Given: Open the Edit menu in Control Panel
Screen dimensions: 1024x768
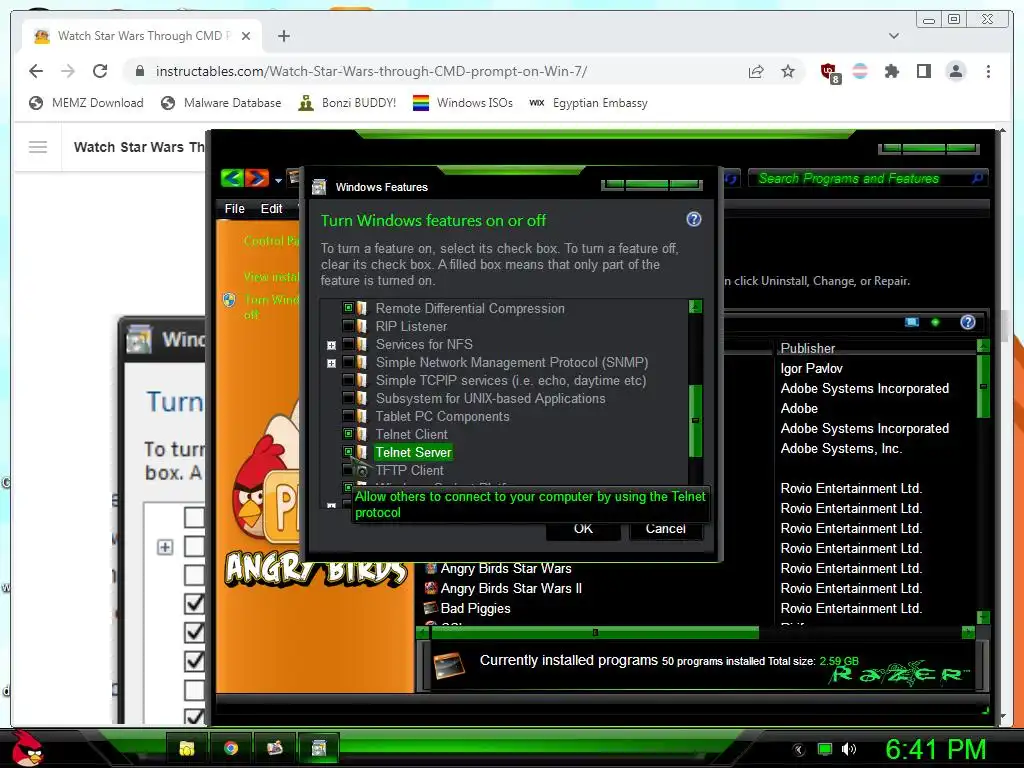Looking at the screenshot, I should [271, 208].
